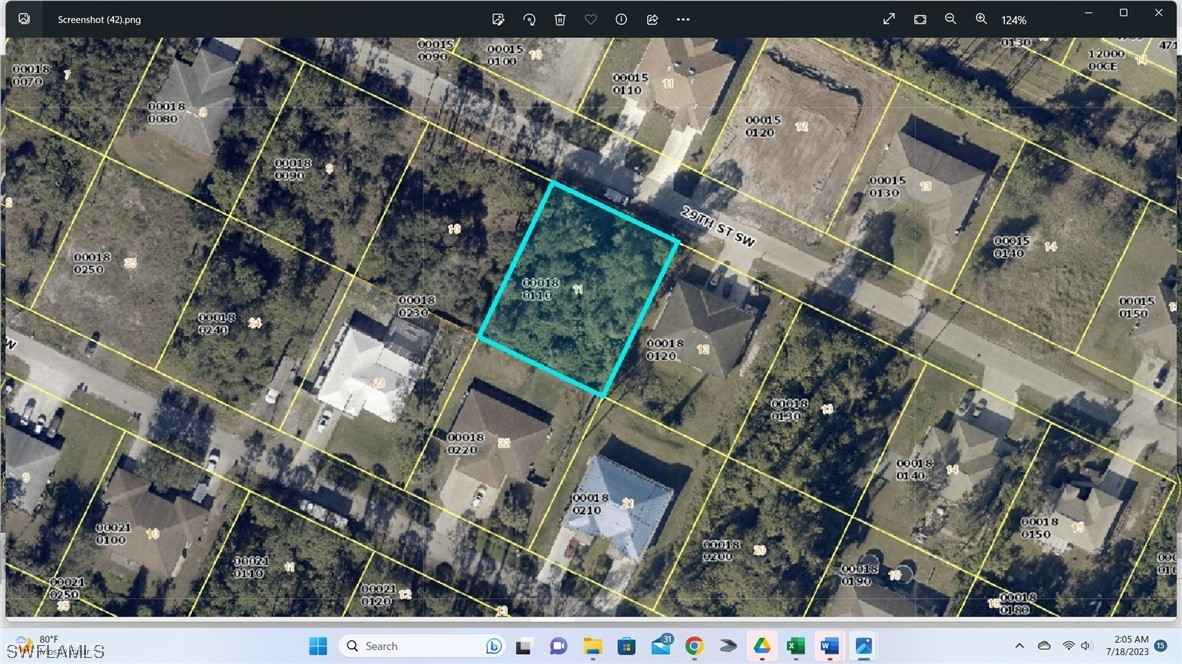Toggle the fullscreen view arrows
1182x664 pixels.
coord(888,19)
